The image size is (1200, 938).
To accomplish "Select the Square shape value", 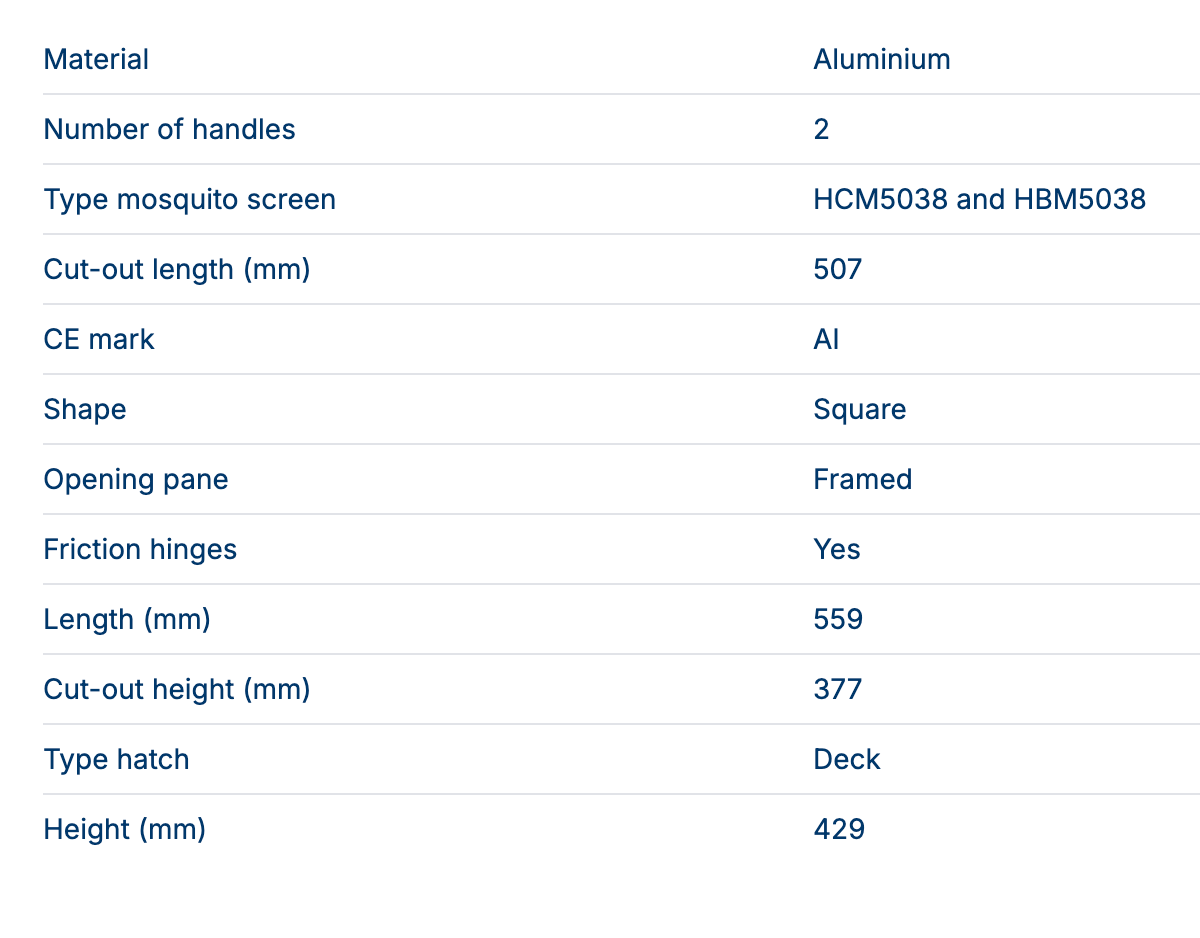I will 859,410.
